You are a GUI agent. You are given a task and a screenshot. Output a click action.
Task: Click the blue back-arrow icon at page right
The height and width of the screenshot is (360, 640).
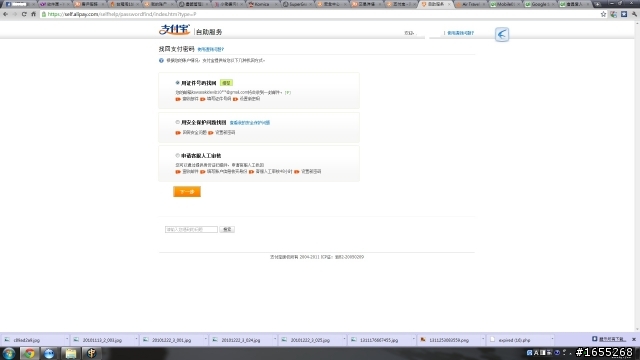tap(502, 34)
